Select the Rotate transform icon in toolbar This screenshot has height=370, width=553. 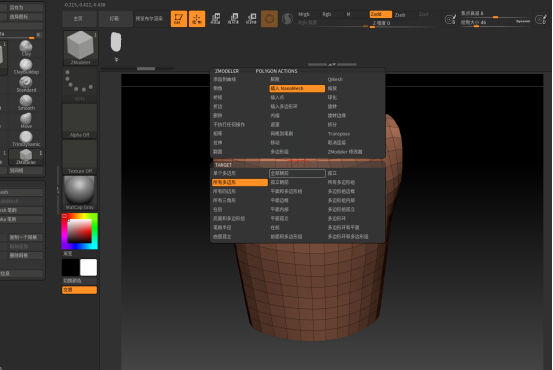[251, 19]
